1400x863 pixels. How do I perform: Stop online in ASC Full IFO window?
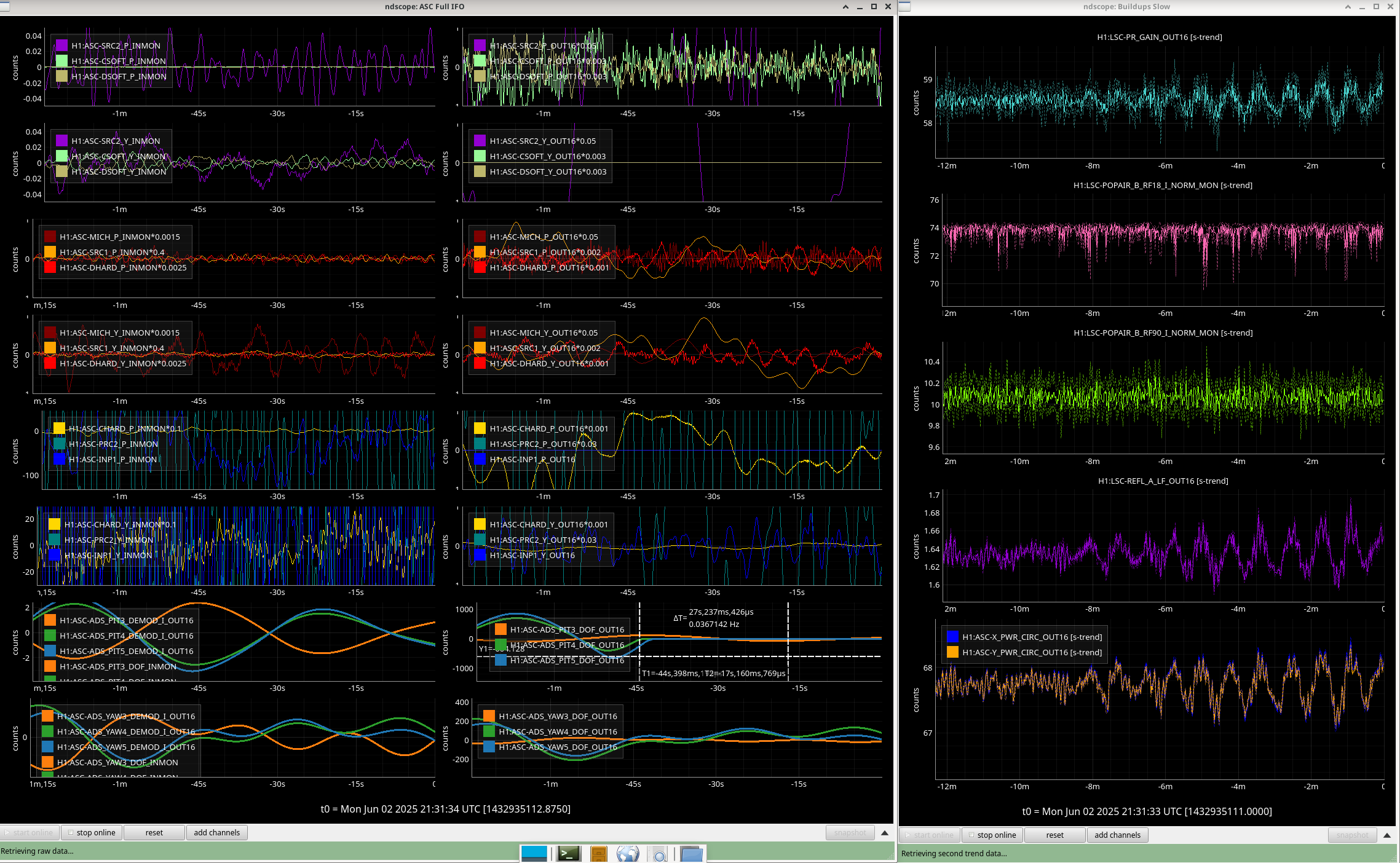tap(92, 833)
